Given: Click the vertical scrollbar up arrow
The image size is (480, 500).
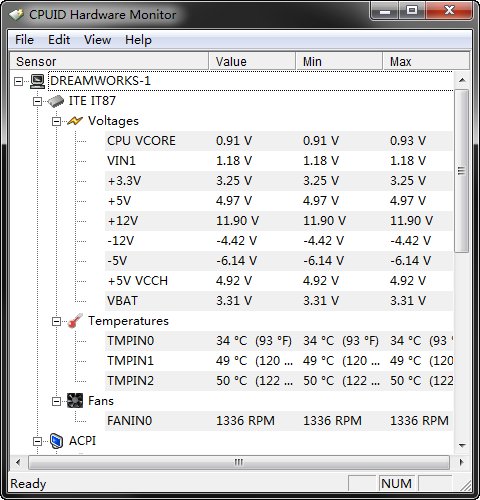Looking at the screenshot, I should [x=462, y=80].
